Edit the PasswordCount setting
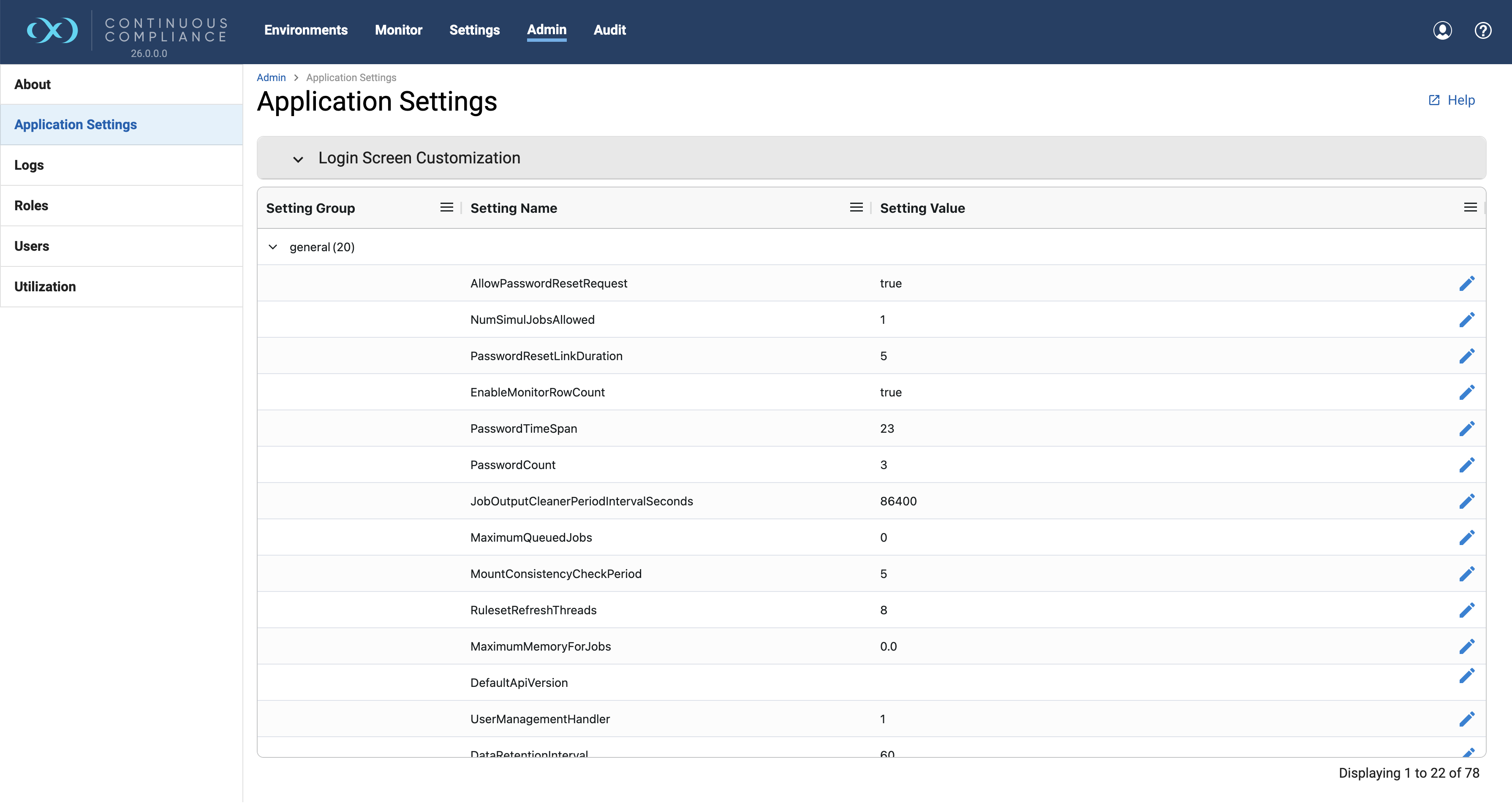The width and height of the screenshot is (1512, 803). (1466, 465)
